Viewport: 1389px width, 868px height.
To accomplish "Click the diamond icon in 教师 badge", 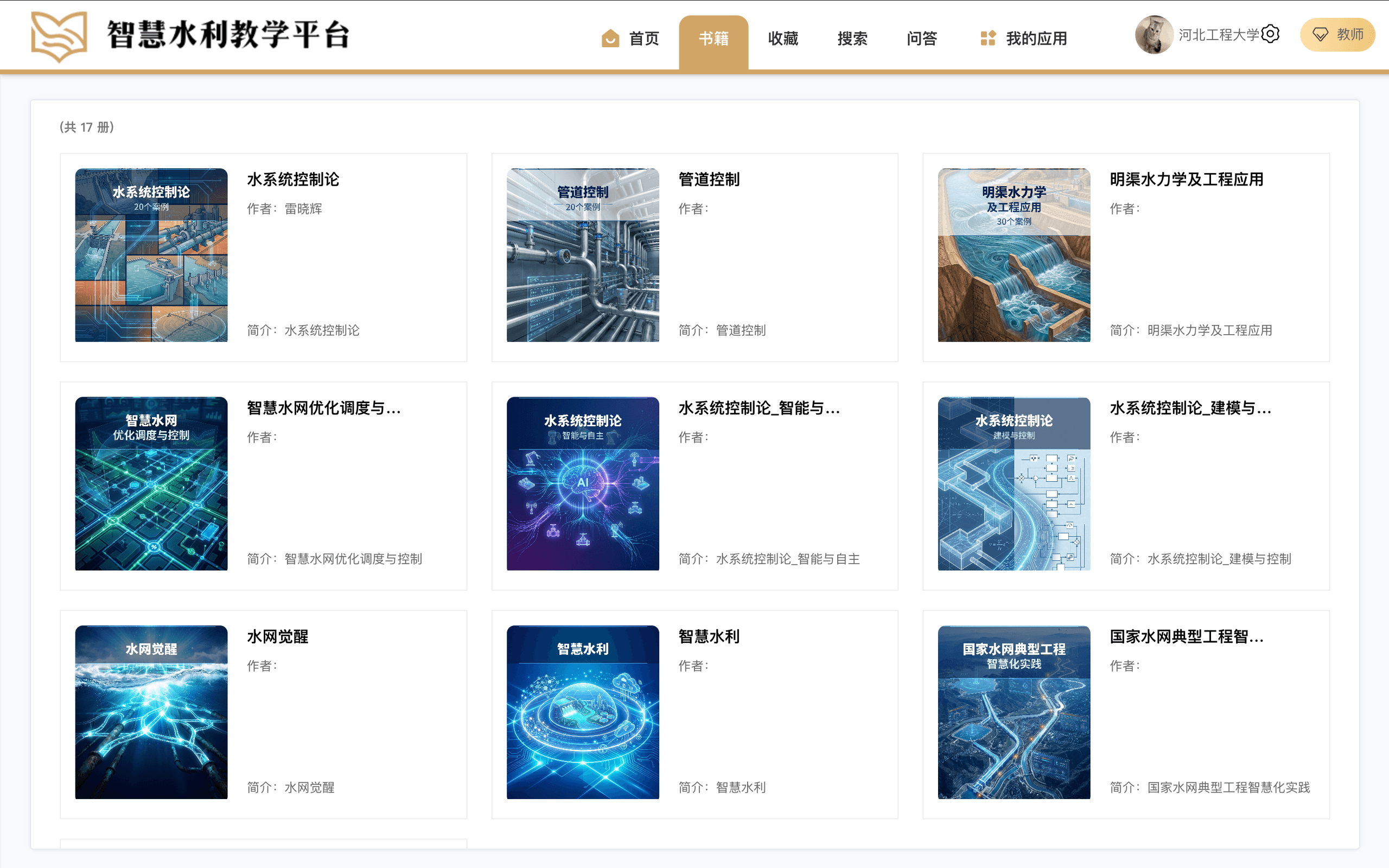I will pos(1320,34).
